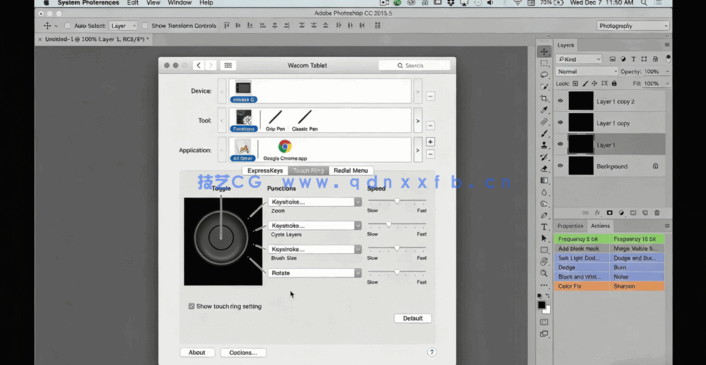This screenshot has height=365, width=706.
Task: Switch to the Radial Menu tab
Action: (x=351, y=171)
